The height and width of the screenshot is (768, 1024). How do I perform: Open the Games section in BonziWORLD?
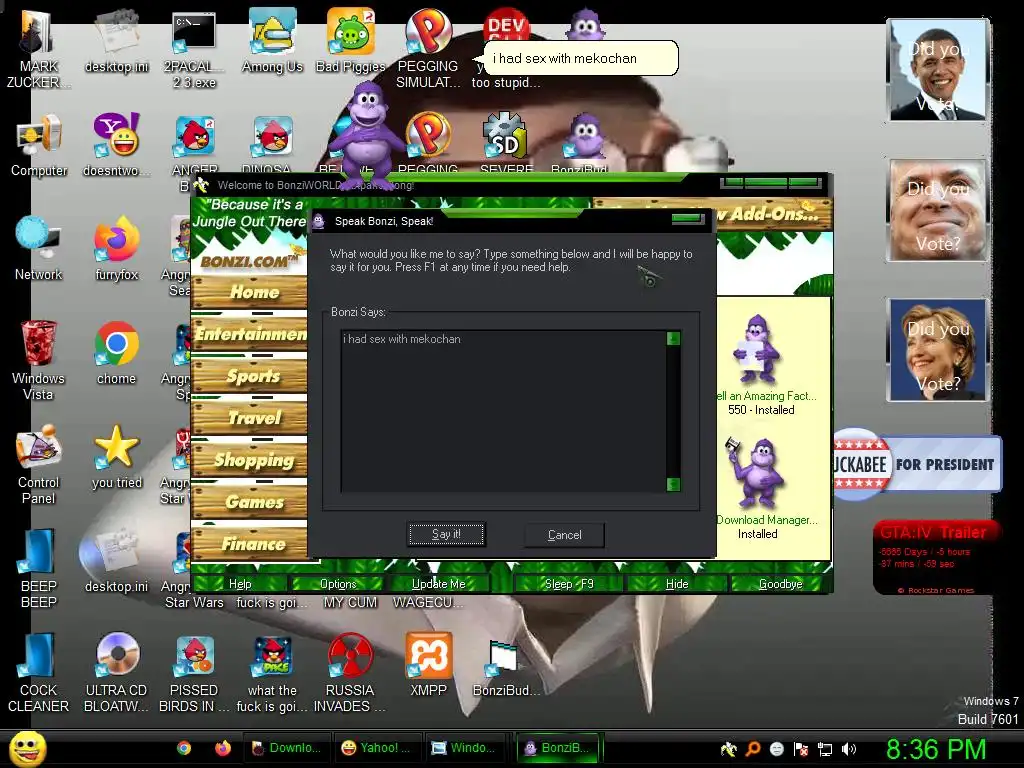tap(249, 502)
